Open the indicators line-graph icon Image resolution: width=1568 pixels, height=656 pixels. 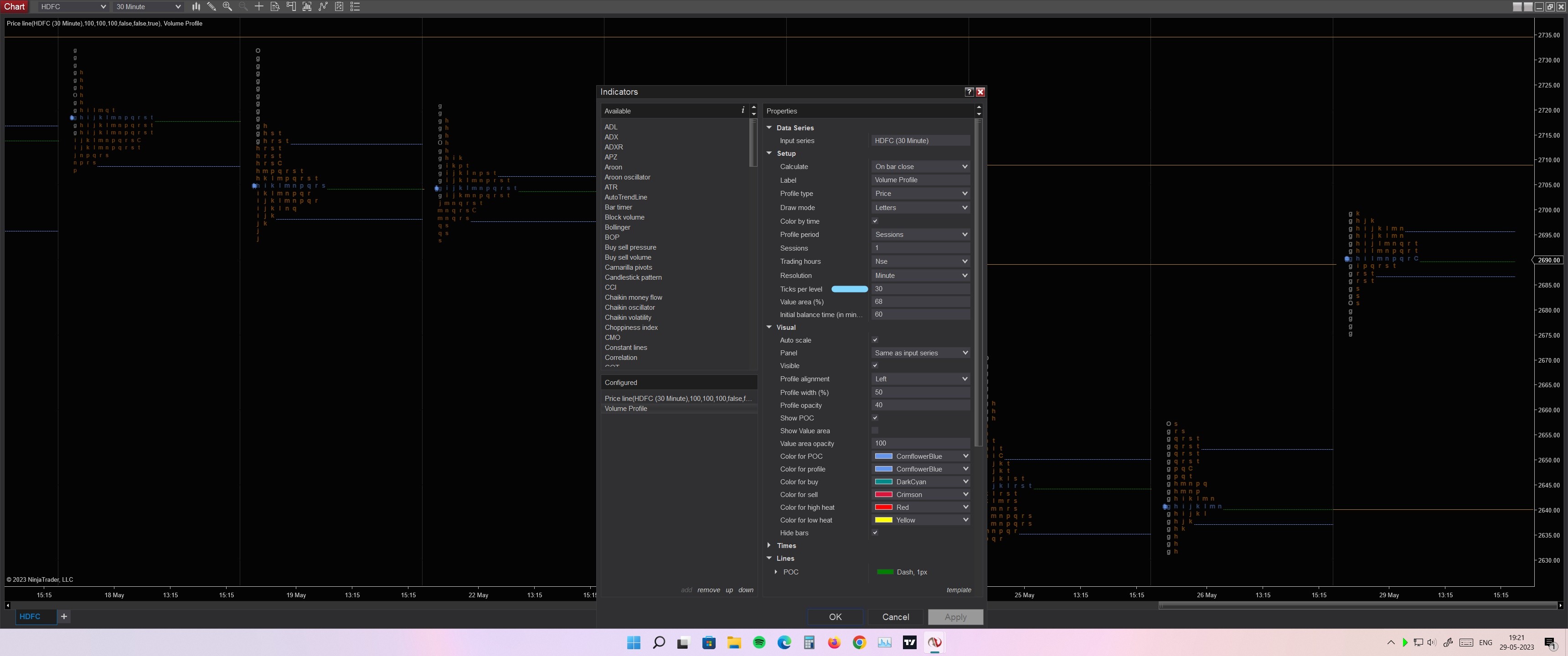click(x=323, y=6)
